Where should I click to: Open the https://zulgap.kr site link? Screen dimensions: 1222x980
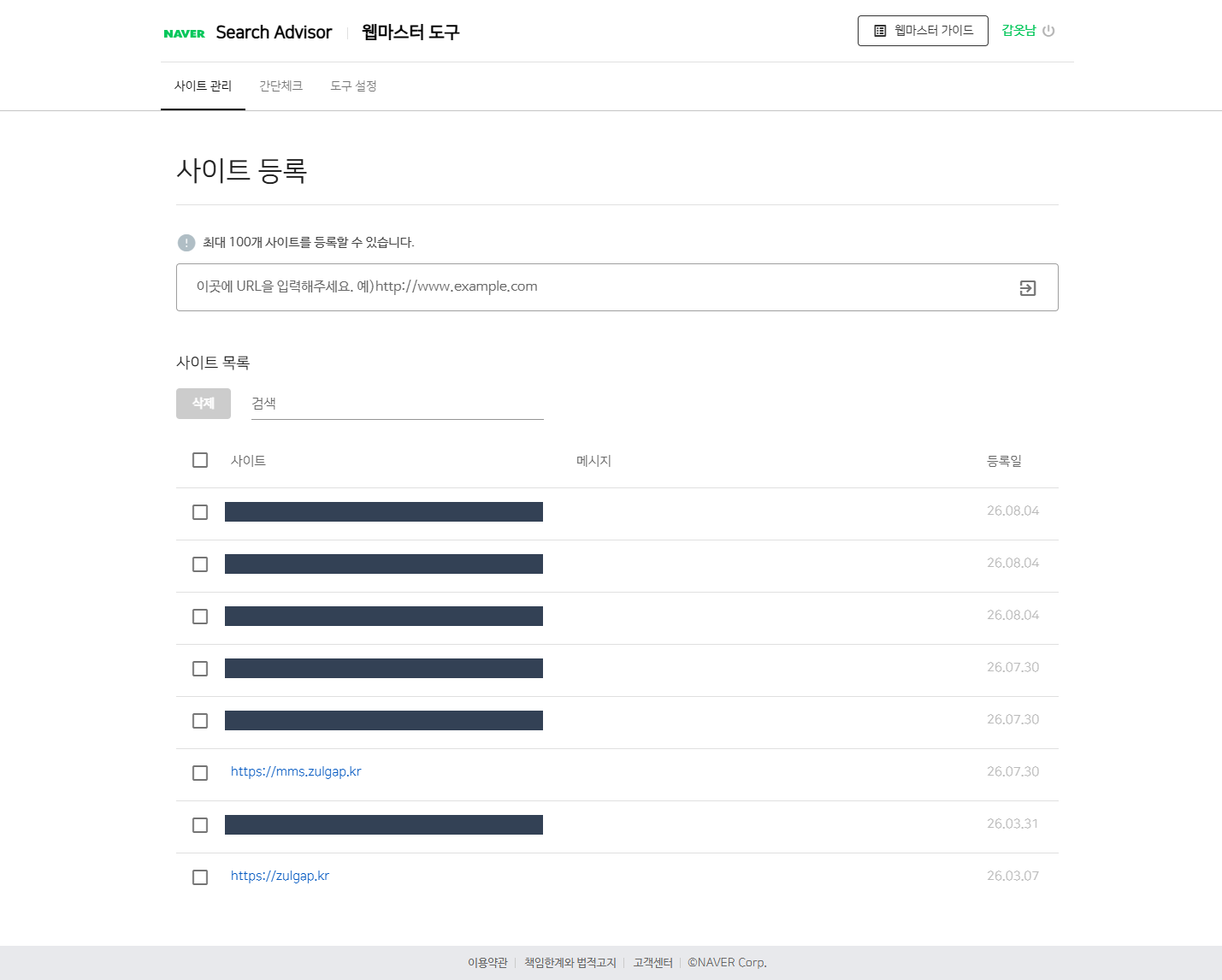[x=280, y=876]
